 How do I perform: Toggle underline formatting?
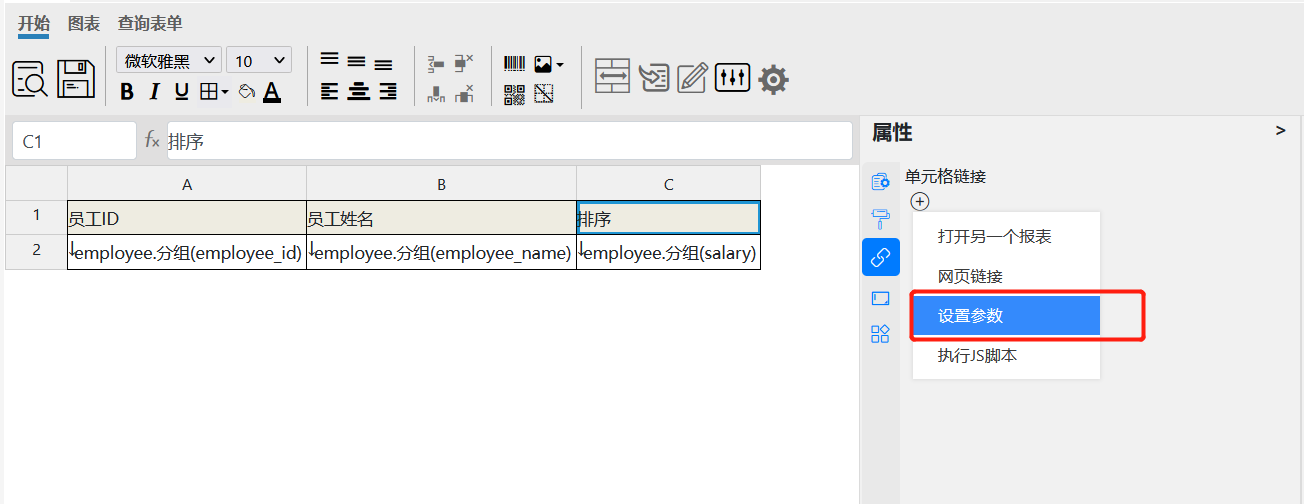[x=181, y=92]
